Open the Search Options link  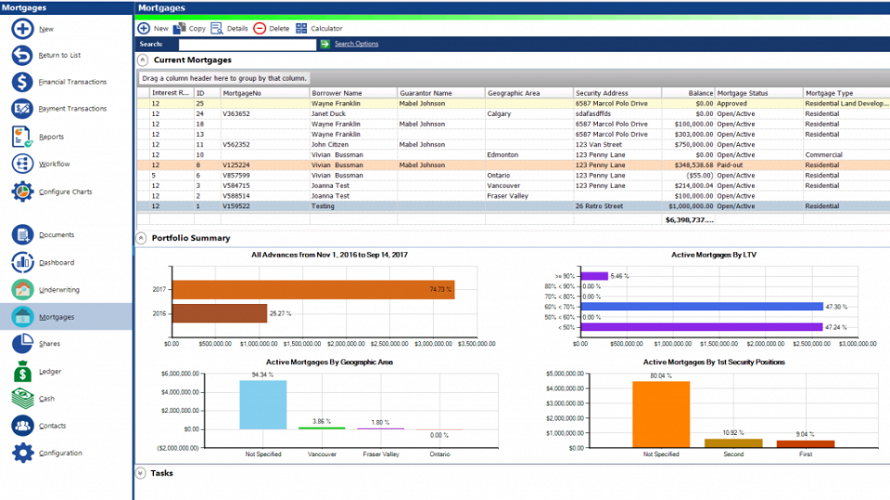356,44
